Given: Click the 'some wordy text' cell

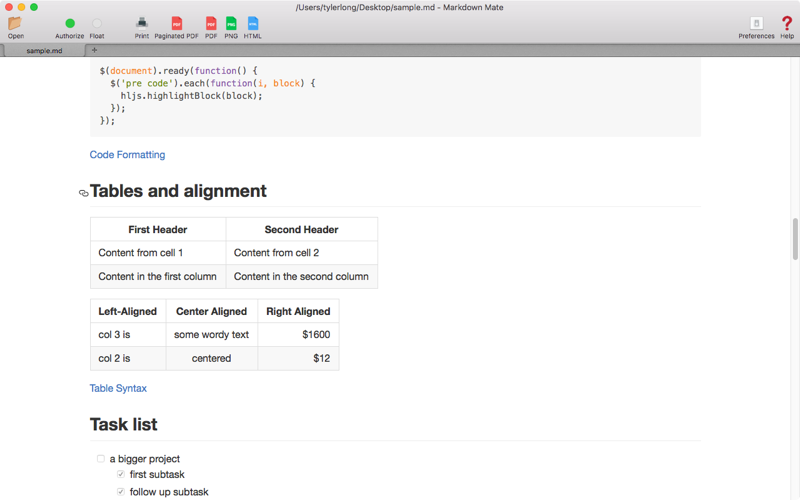Looking at the screenshot, I should [x=212, y=335].
